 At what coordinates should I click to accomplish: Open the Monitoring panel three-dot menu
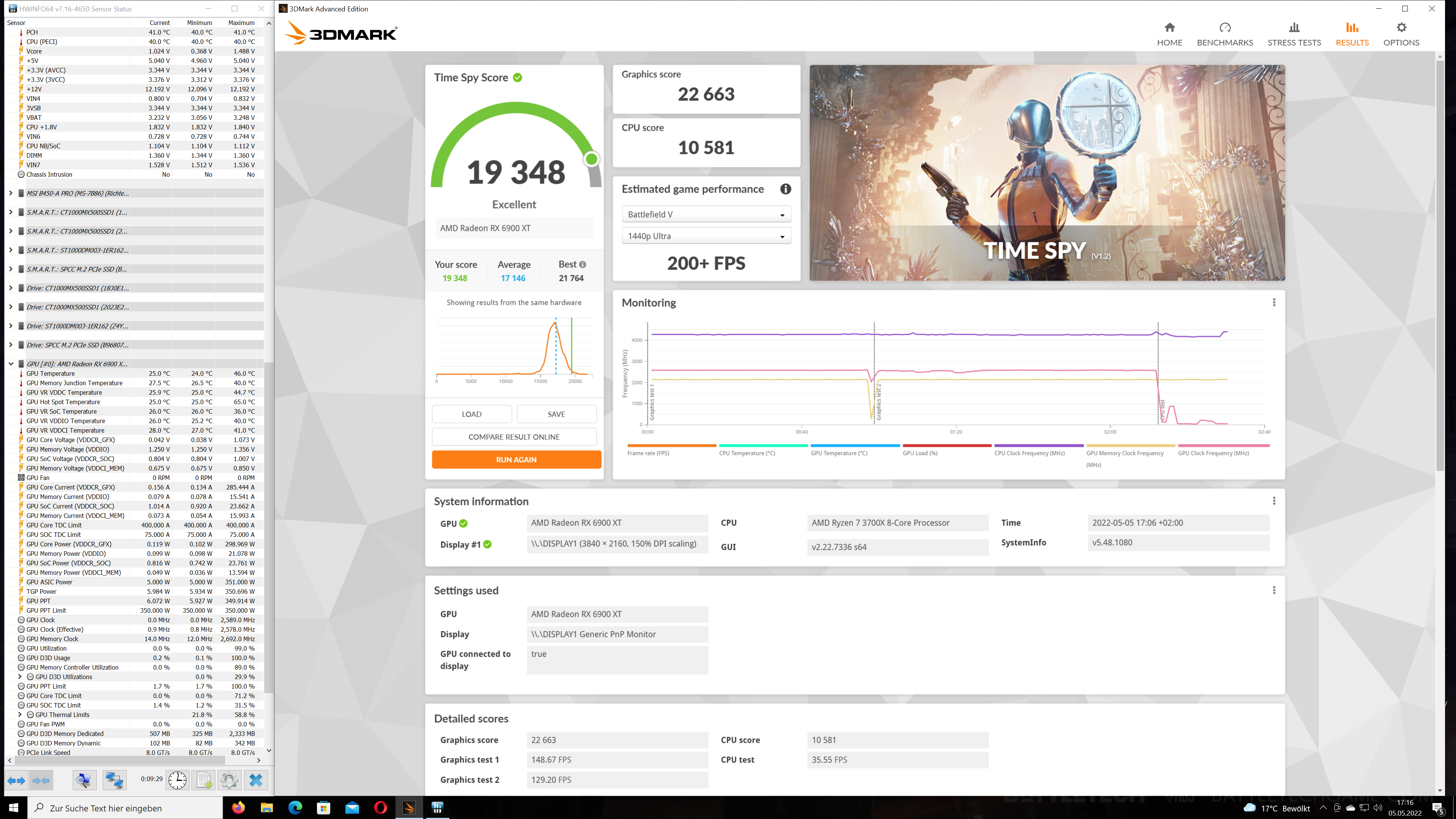point(1274,303)
